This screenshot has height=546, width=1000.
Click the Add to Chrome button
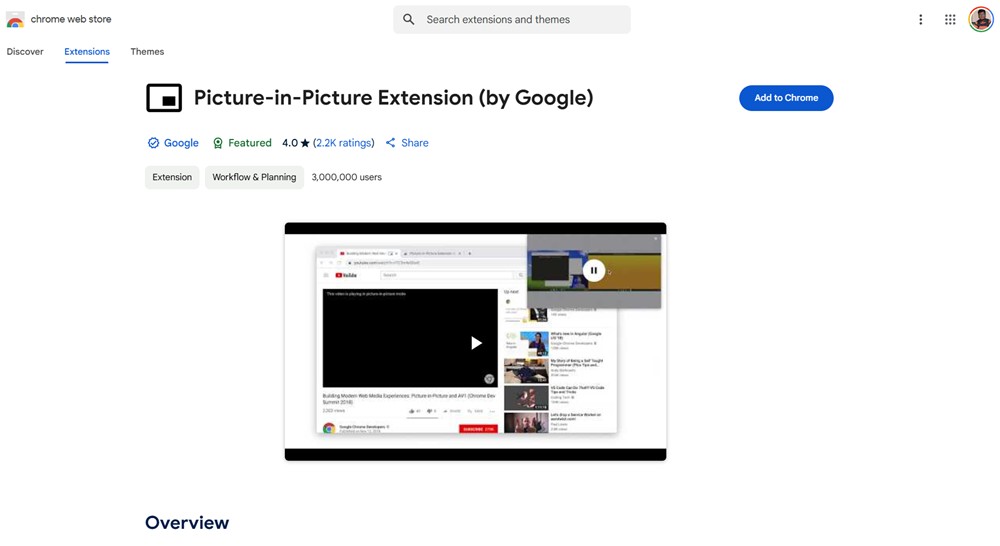(x=786, y=98)
